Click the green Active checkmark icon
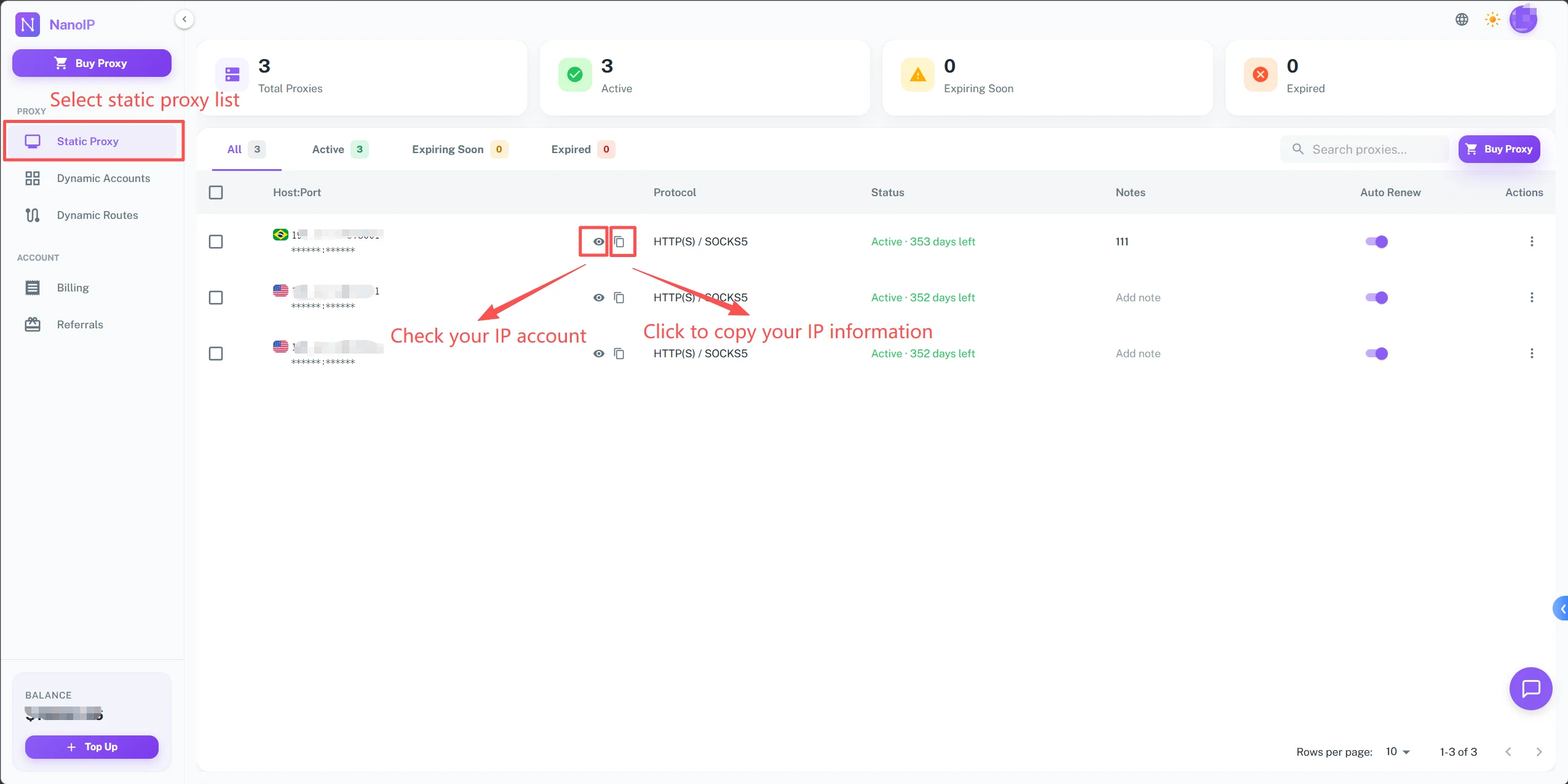1568x784 pixels. pos(575,74)
